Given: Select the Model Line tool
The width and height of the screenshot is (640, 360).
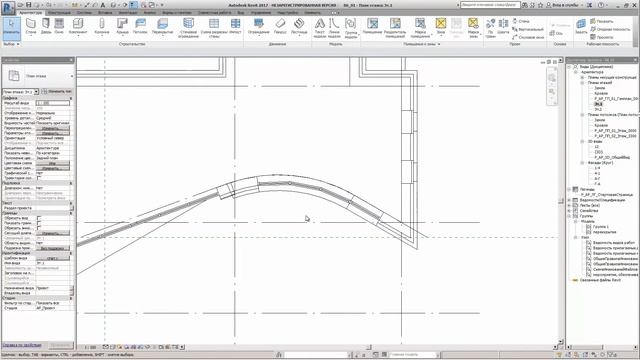Looking at the screenshot, I should tap(334, 28).
